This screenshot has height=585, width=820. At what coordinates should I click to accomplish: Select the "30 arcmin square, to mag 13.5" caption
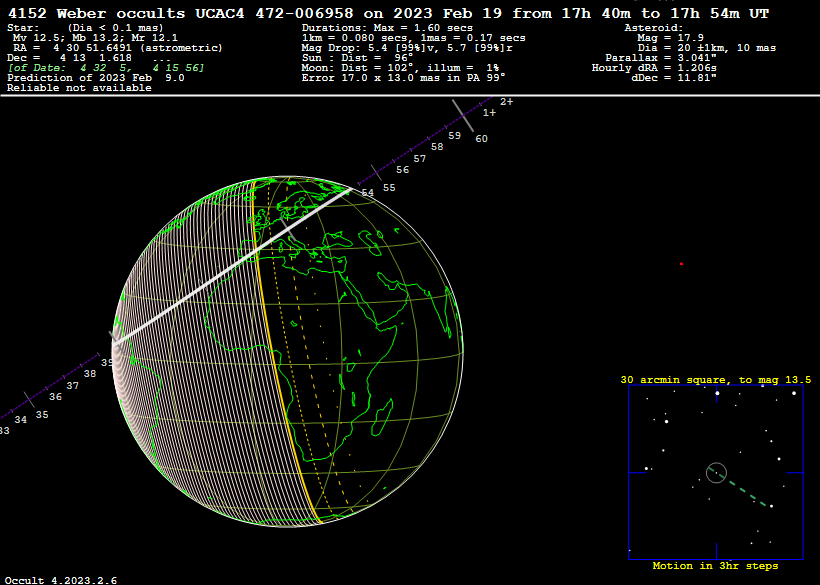click(715, 380)
